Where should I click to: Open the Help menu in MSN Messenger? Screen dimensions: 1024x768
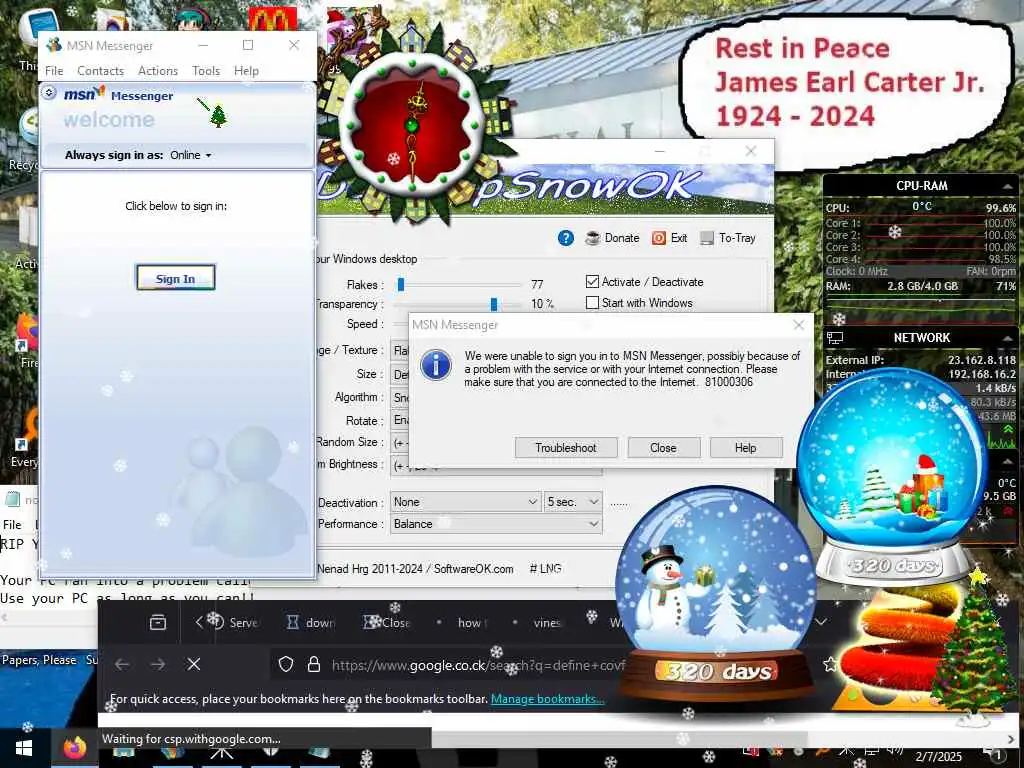(246, 71)
